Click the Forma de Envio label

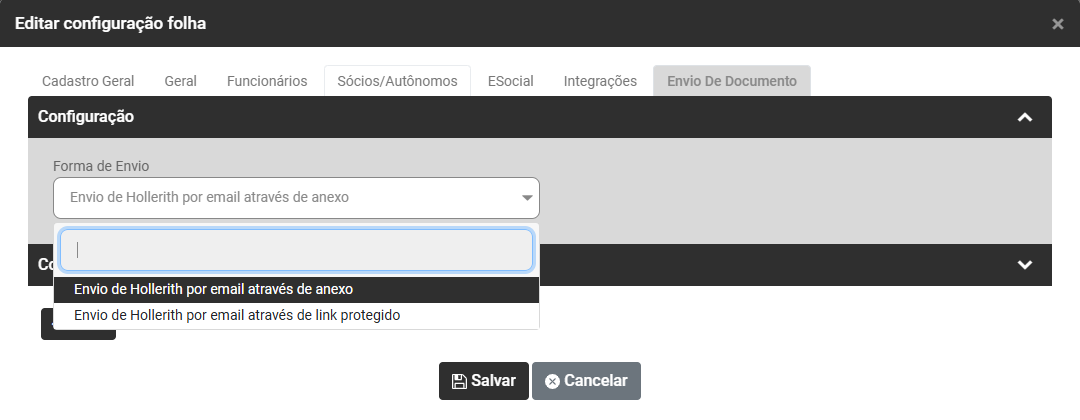pos(101,165)
